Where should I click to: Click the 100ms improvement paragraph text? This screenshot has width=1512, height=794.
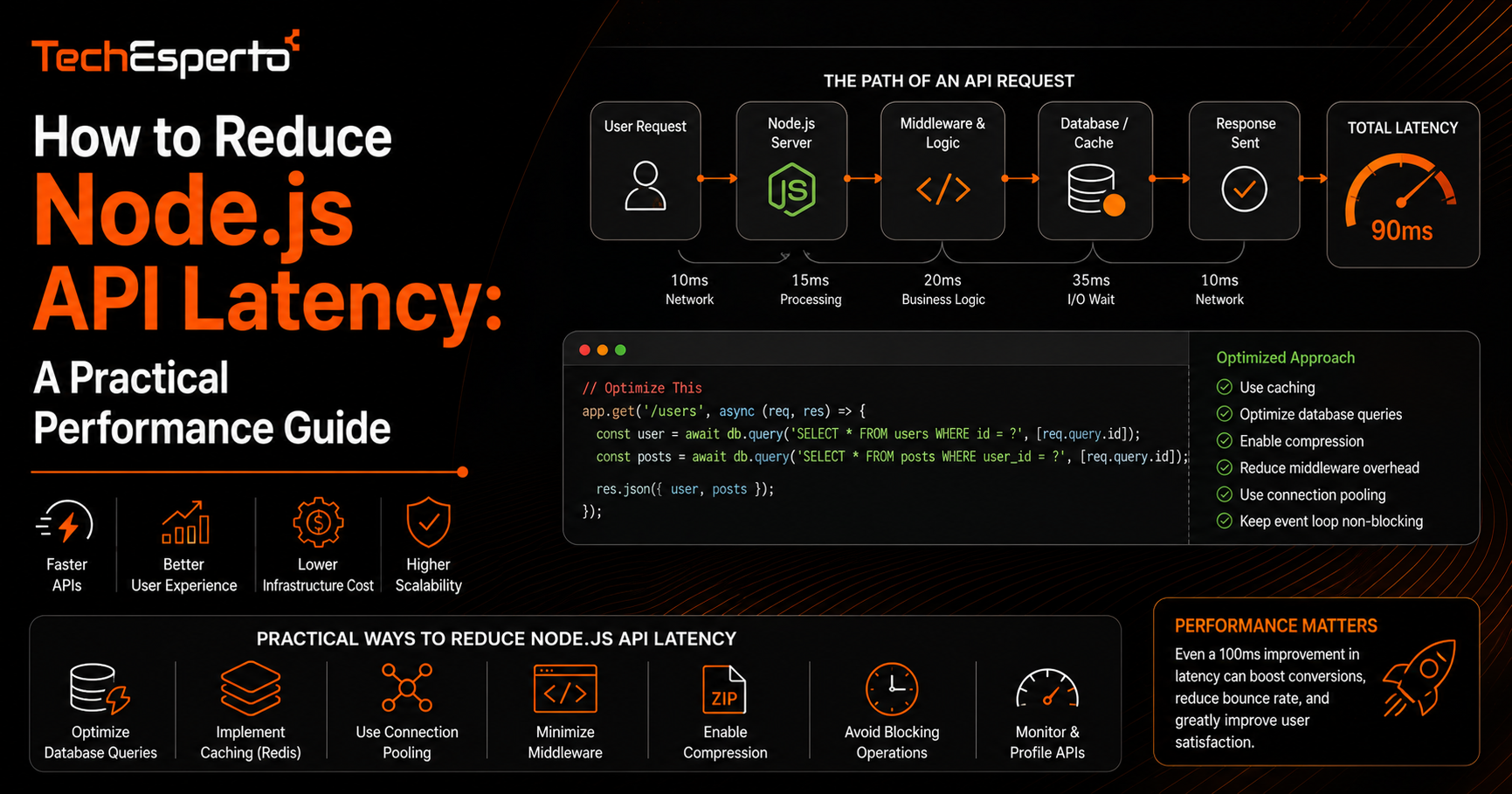[1271, 698]
